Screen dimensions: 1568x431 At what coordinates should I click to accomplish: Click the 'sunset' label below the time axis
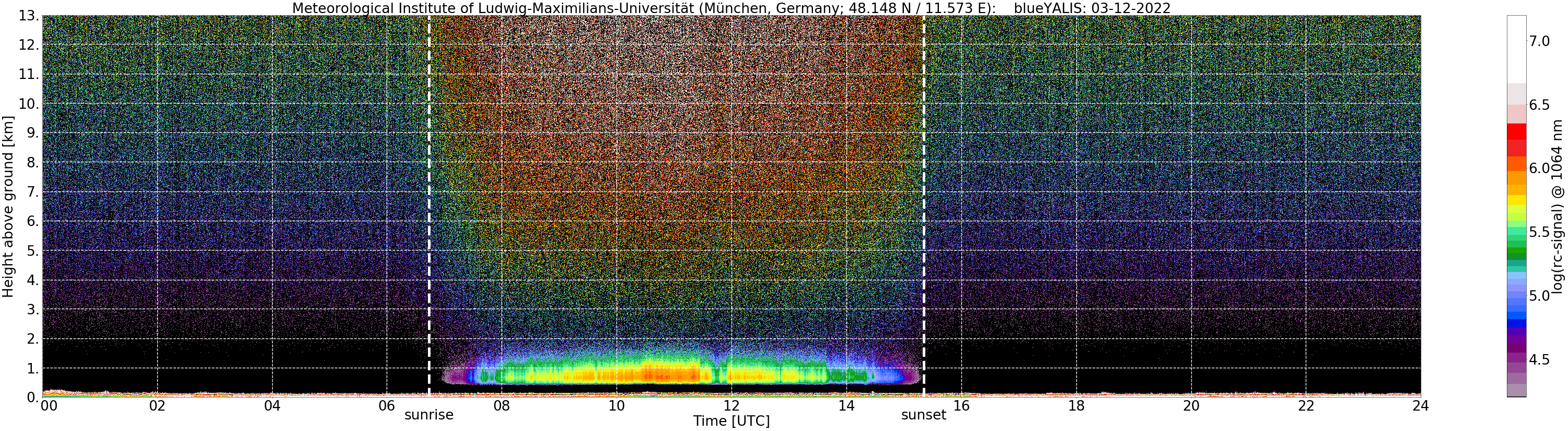point(924,415)
